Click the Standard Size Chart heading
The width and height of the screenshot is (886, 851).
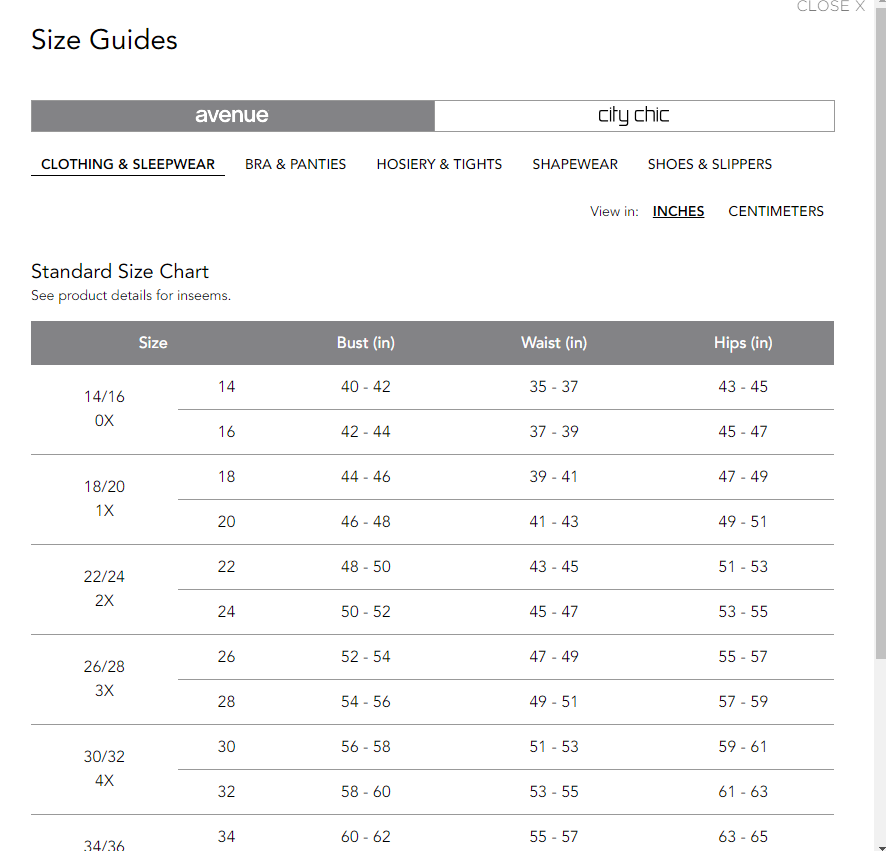(120, 272)
